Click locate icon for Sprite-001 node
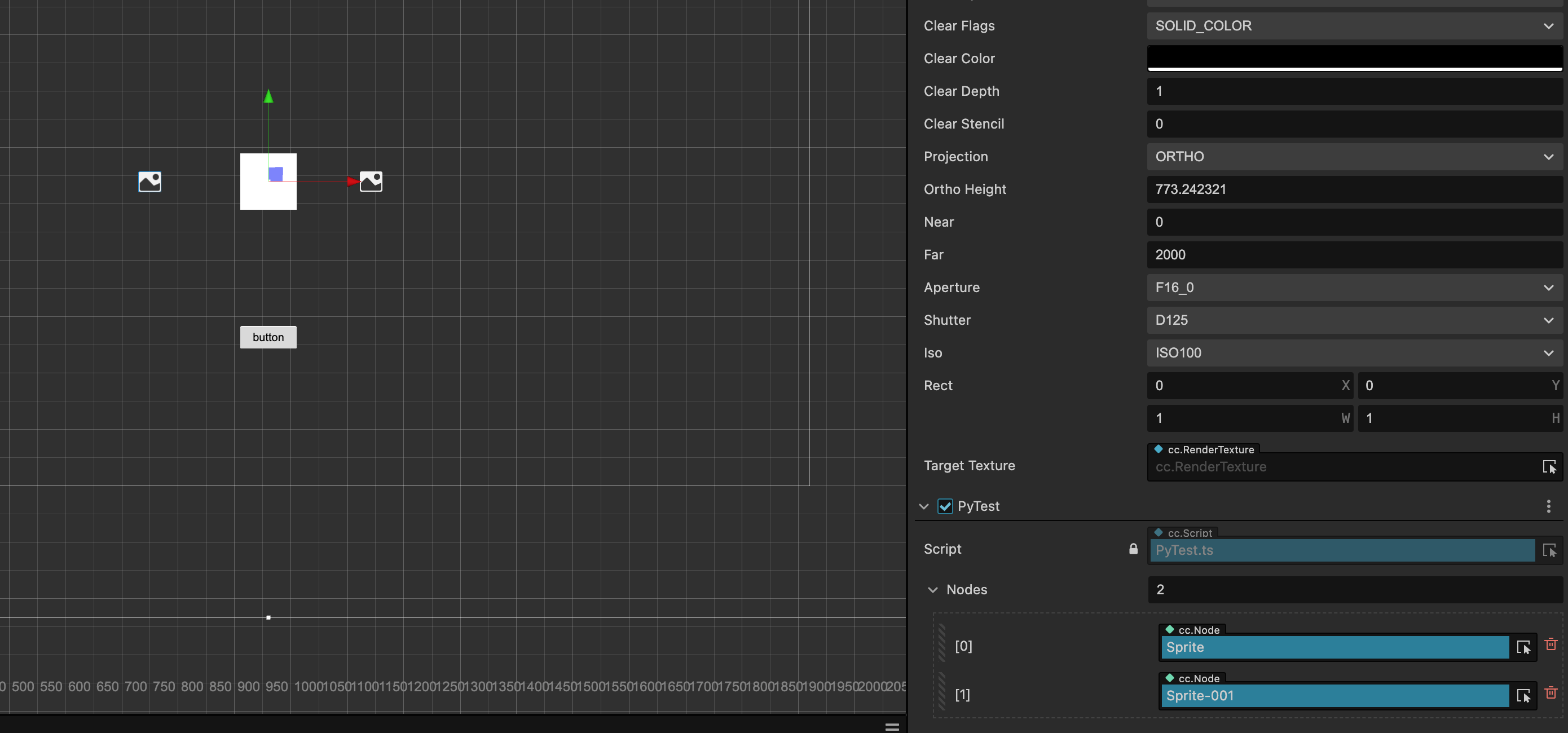The height and width of the screenshot is (733, 1568). click(1523, 695)
